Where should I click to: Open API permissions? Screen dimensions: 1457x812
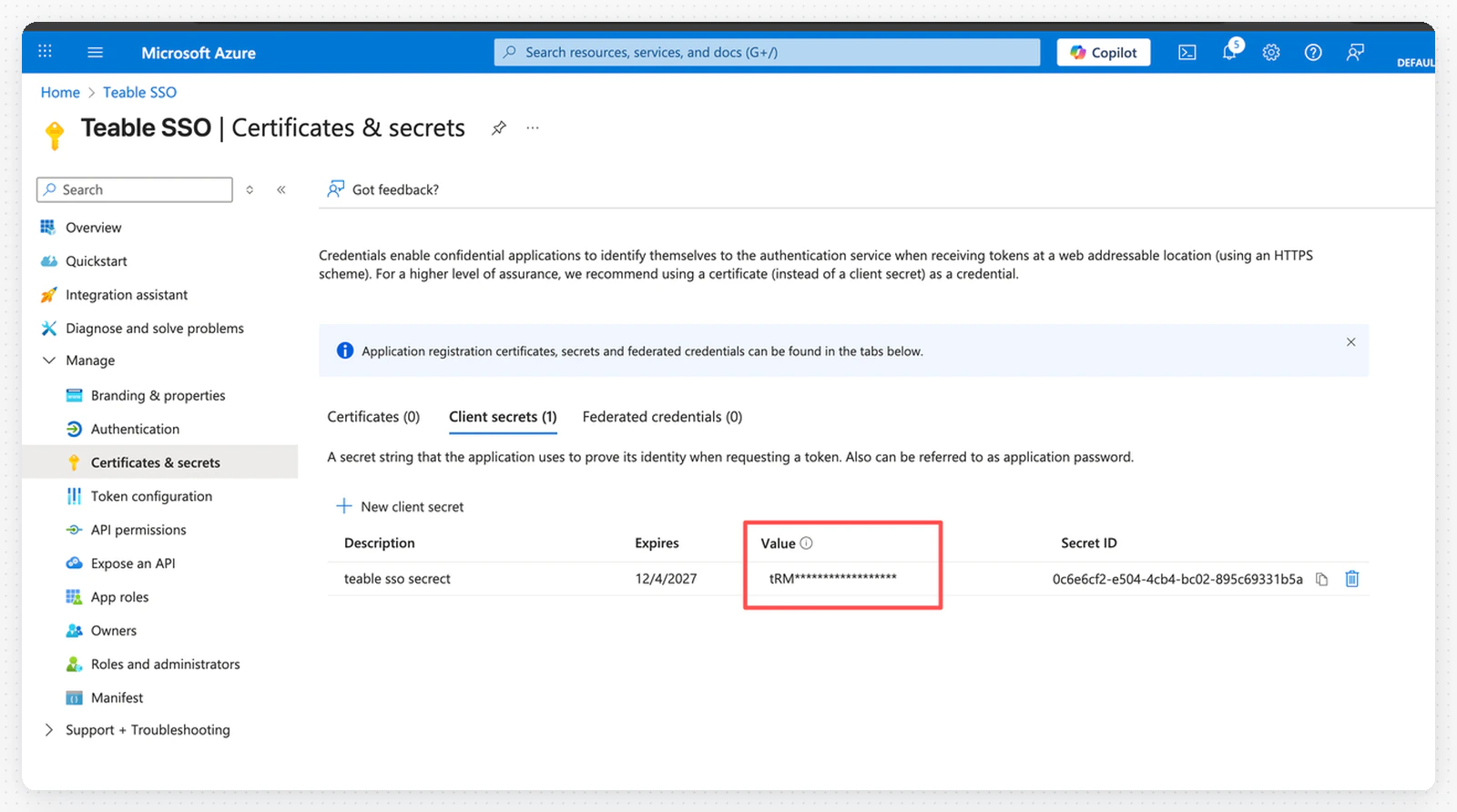coord(138,530)
